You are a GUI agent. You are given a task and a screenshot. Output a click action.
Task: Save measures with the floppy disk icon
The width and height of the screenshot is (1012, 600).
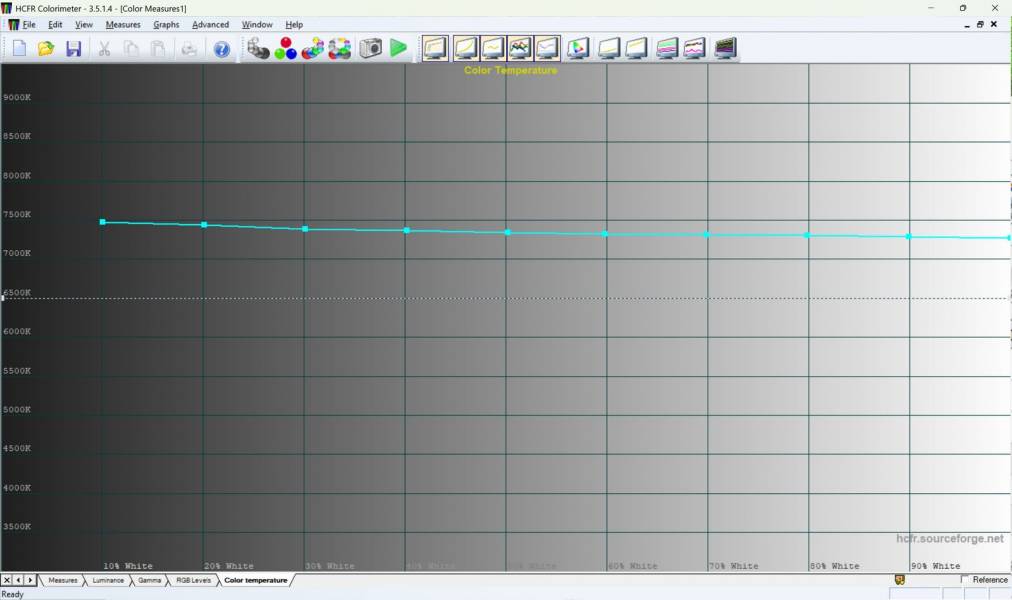(x=73, y=48)
